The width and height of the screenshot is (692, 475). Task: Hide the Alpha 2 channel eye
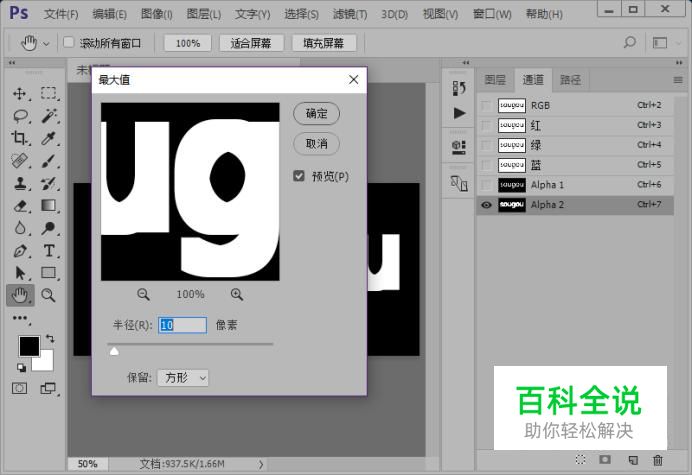point(486,205)
